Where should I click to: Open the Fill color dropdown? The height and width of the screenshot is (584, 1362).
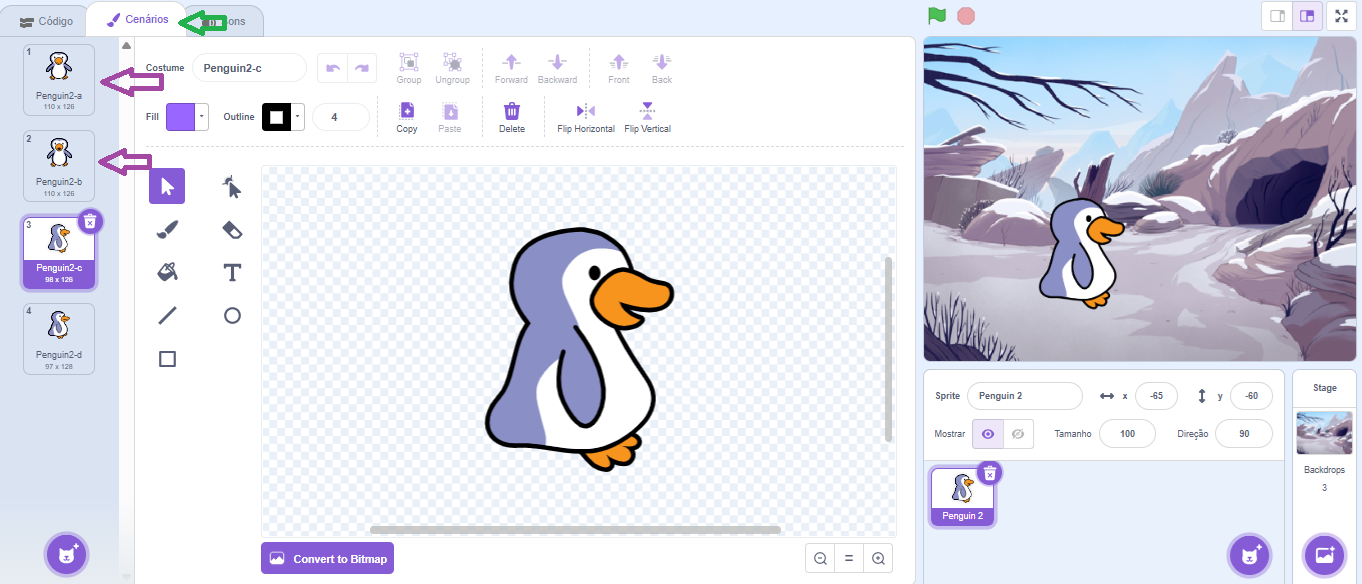[202, 117]
